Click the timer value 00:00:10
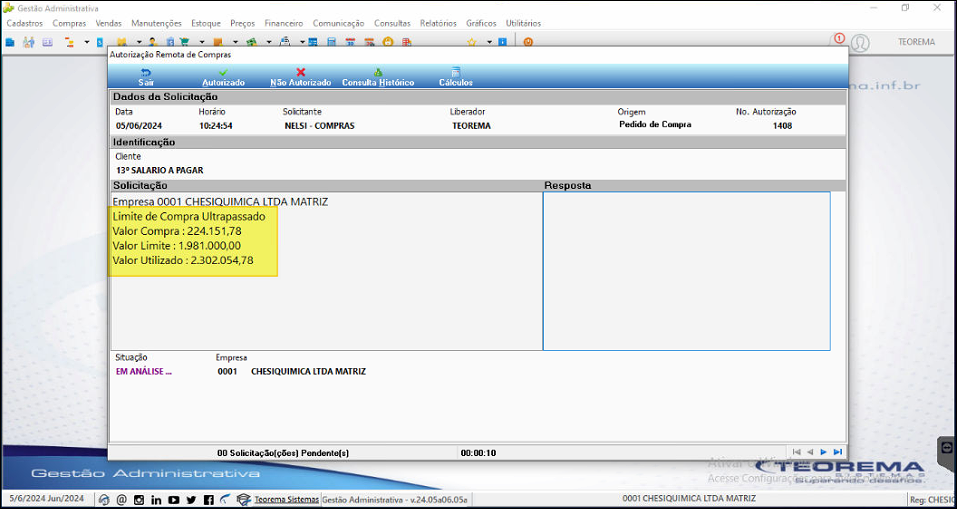The height and width of the screenshot is (509, 957). (478, 453)
